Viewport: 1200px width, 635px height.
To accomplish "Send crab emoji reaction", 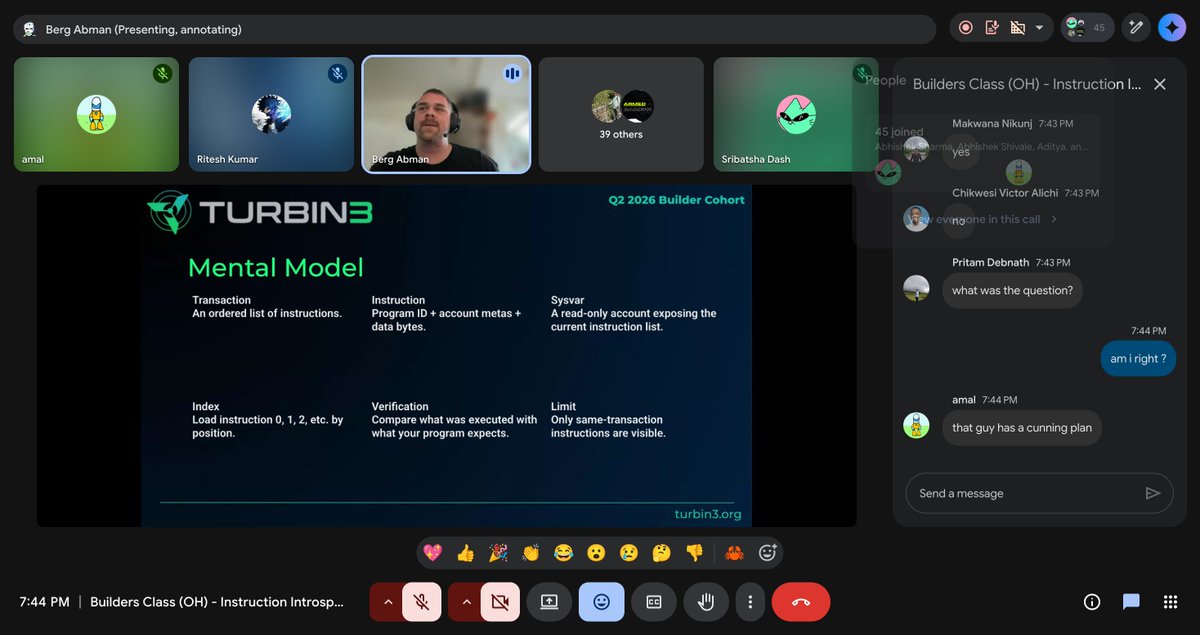I will [x=734, y=552].
